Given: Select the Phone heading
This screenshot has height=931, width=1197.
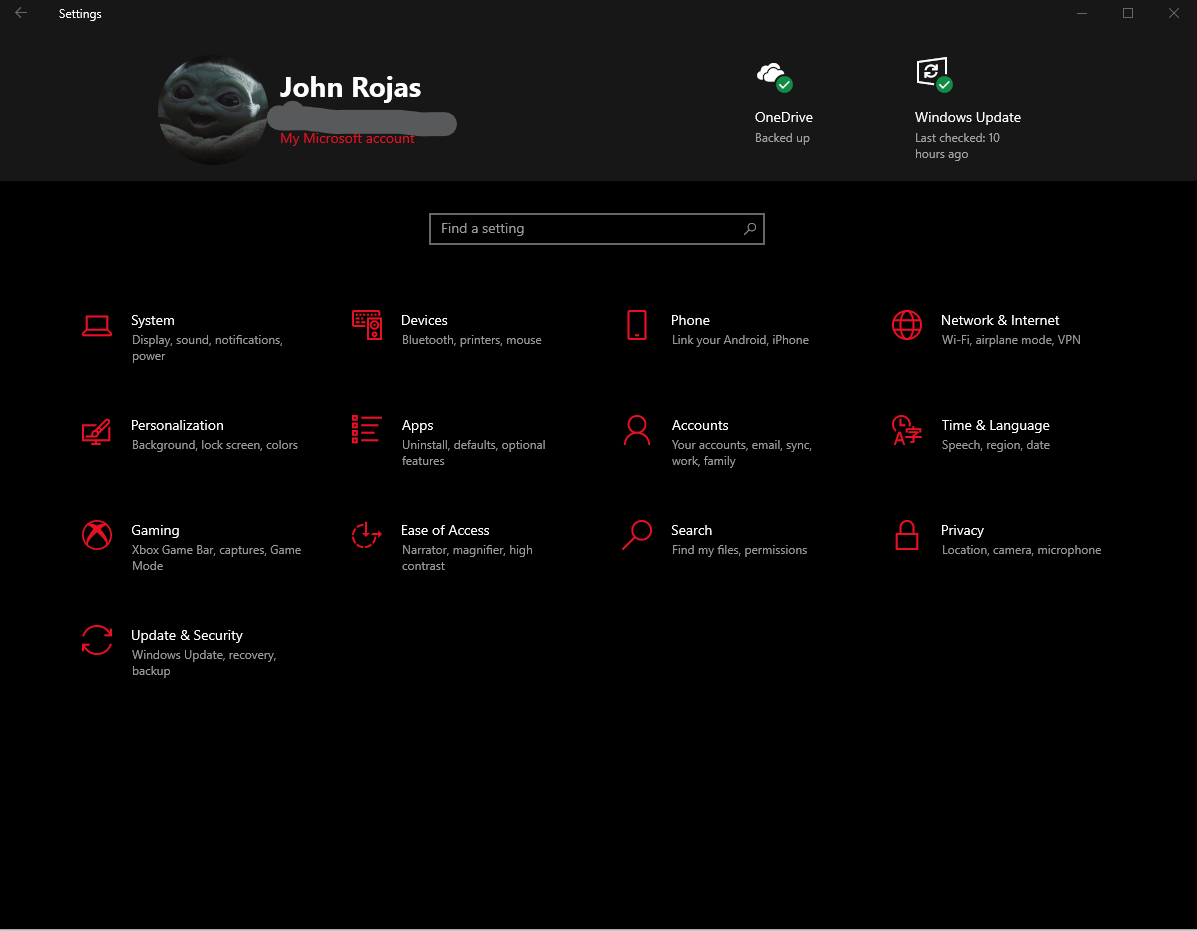Looking at the screenshot, I should (x=690, y=321).
